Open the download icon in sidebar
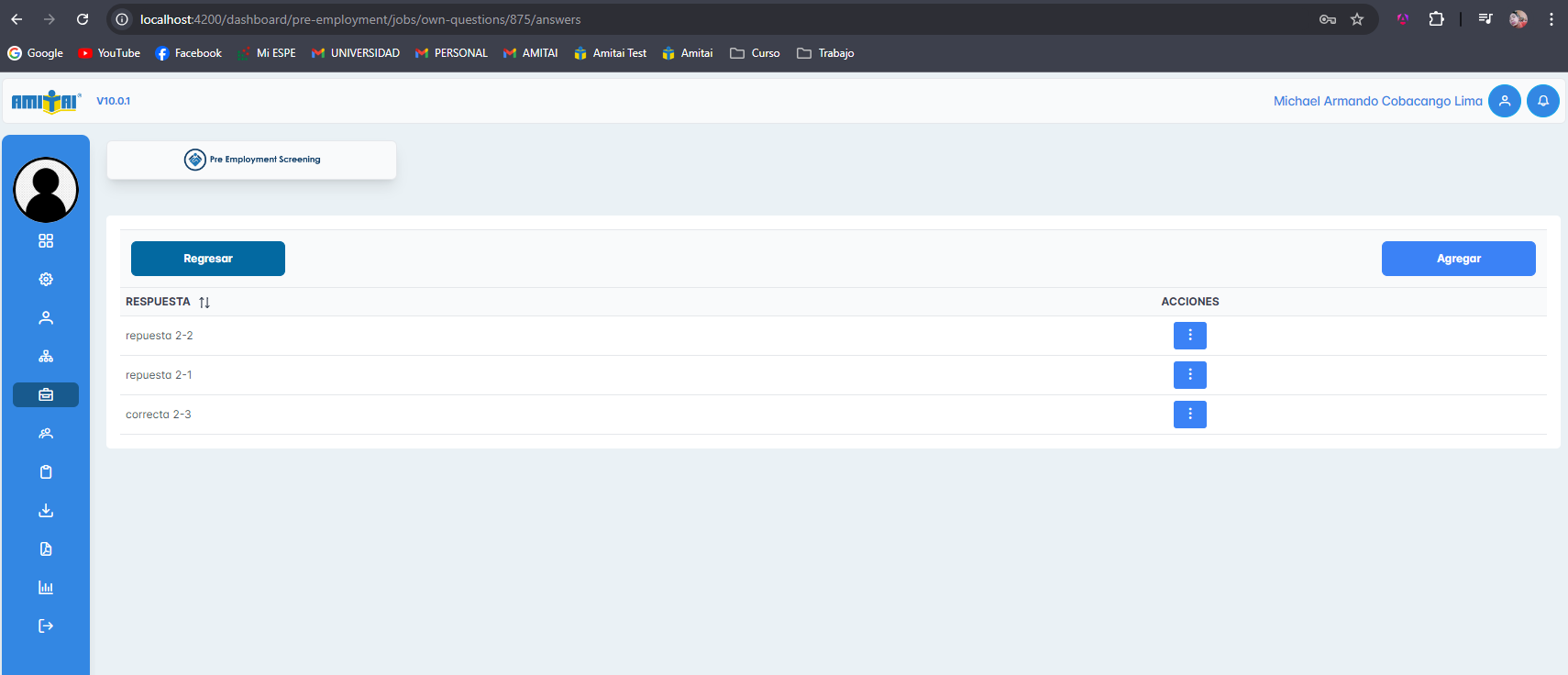1568x675 pixels. point(46,511)
